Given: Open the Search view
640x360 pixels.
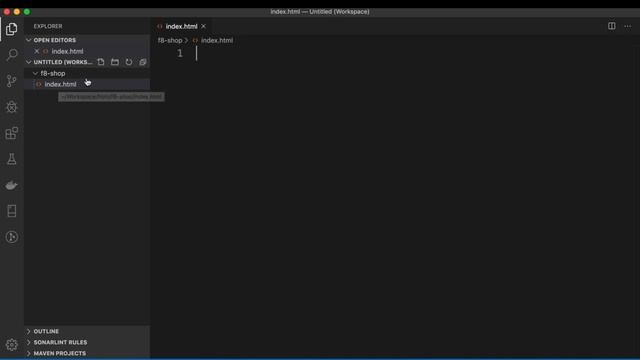Looking at the screenshot, I should coord(11,55).
